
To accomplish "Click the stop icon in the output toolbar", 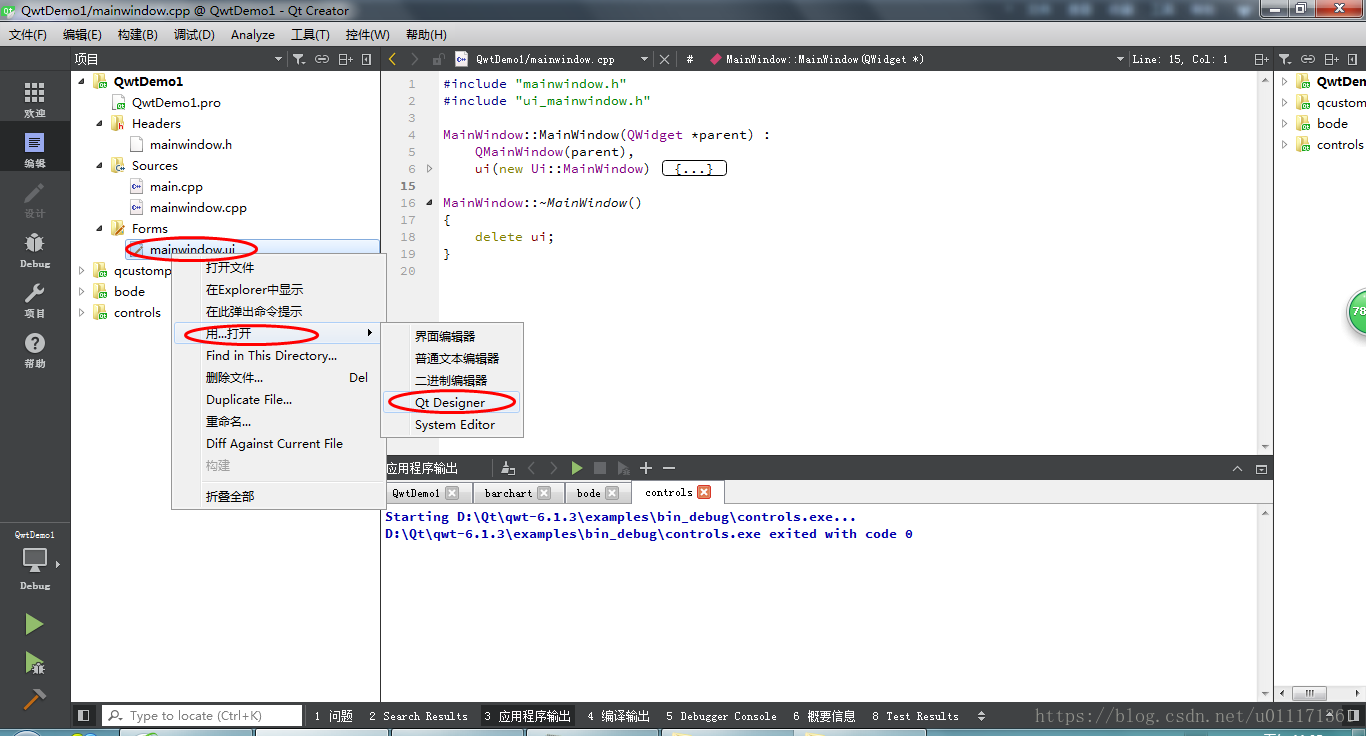I will coord(600,468).
